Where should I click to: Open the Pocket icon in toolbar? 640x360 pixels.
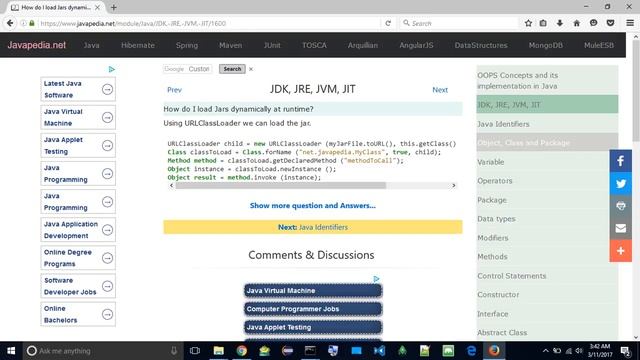[610, 23]
